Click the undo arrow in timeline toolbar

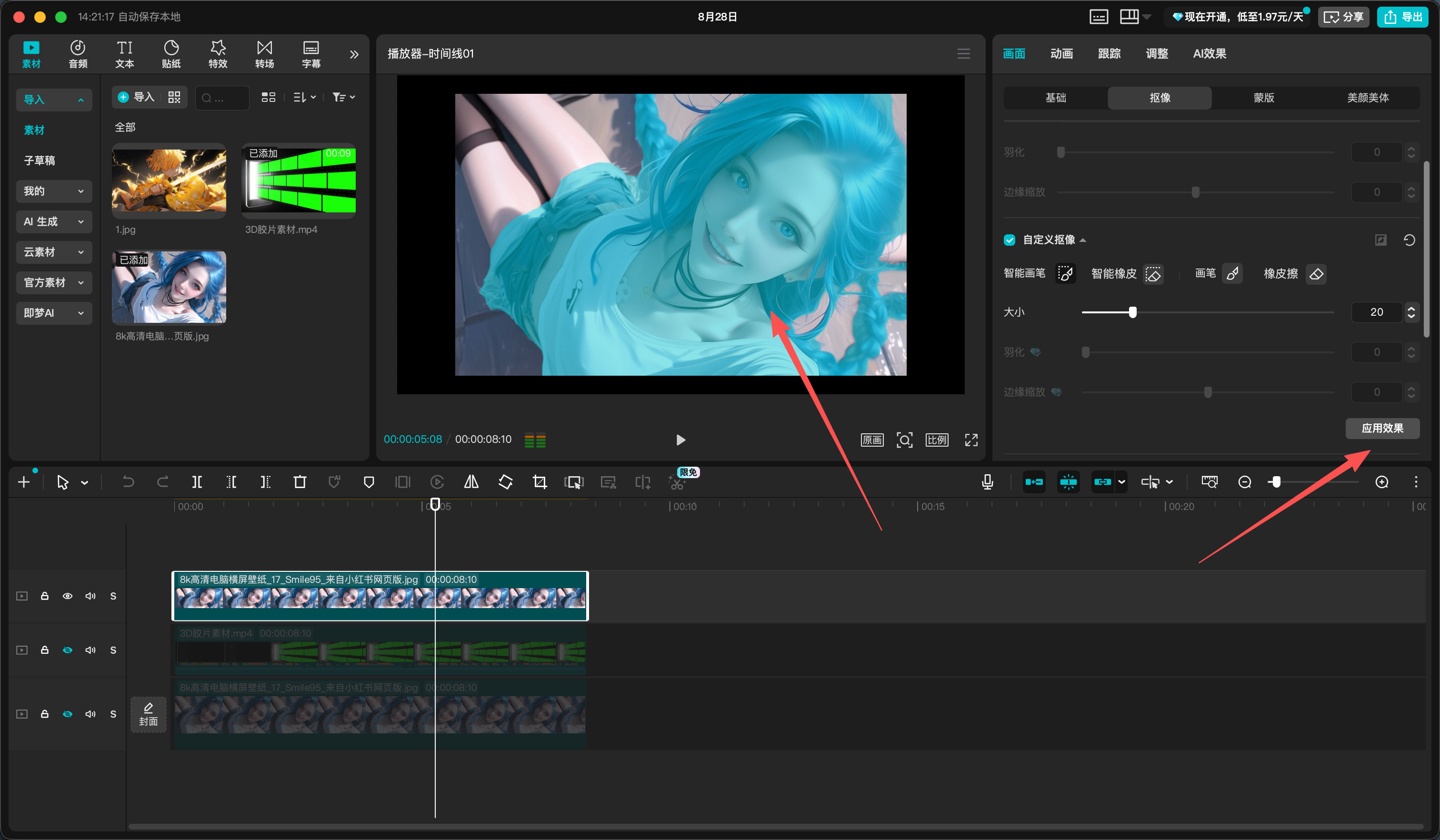tap(128, 482)
